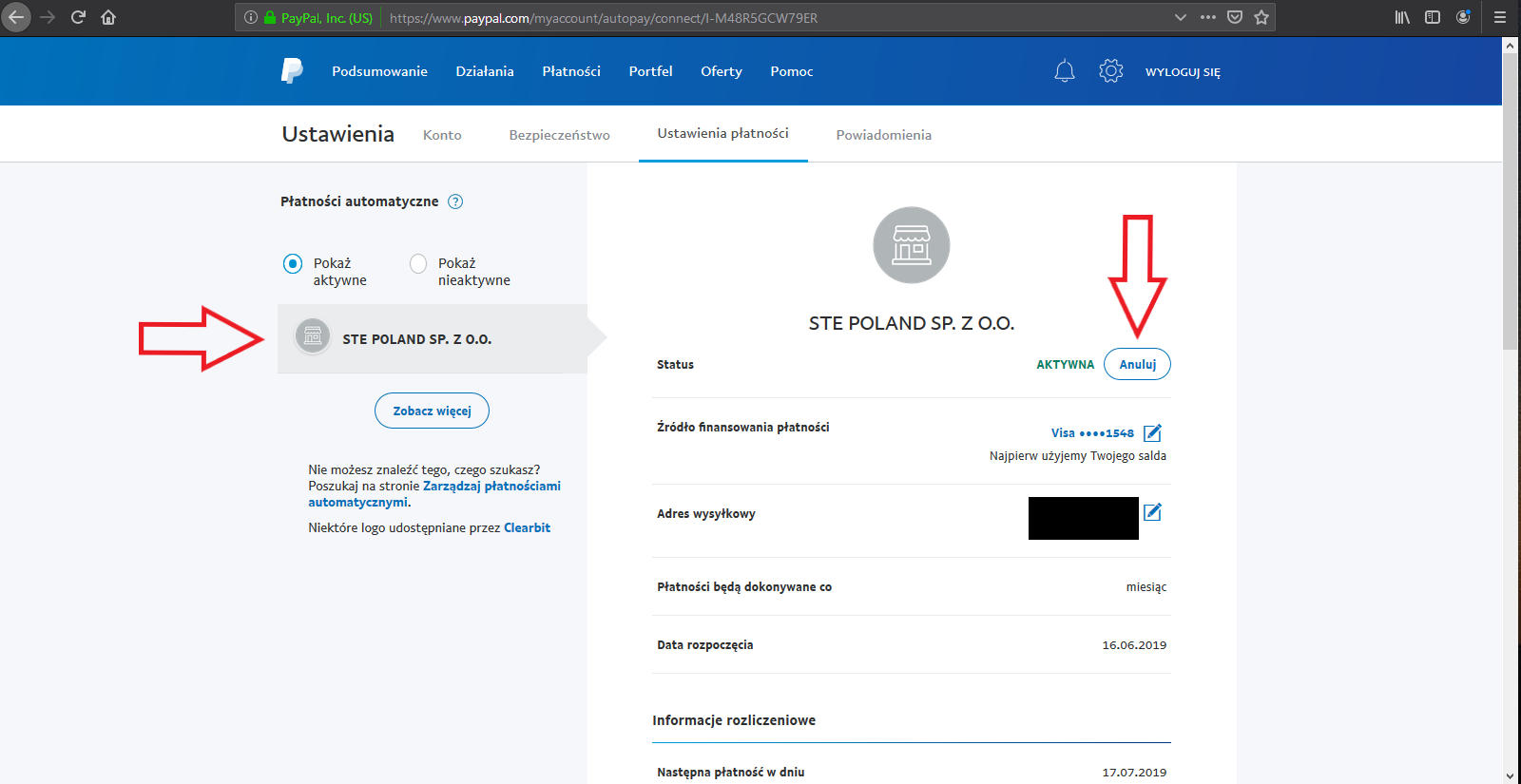Click the date 17.07.2019
The width and height of the screenshot is (1521, 784).
(x=1134, y=773)
